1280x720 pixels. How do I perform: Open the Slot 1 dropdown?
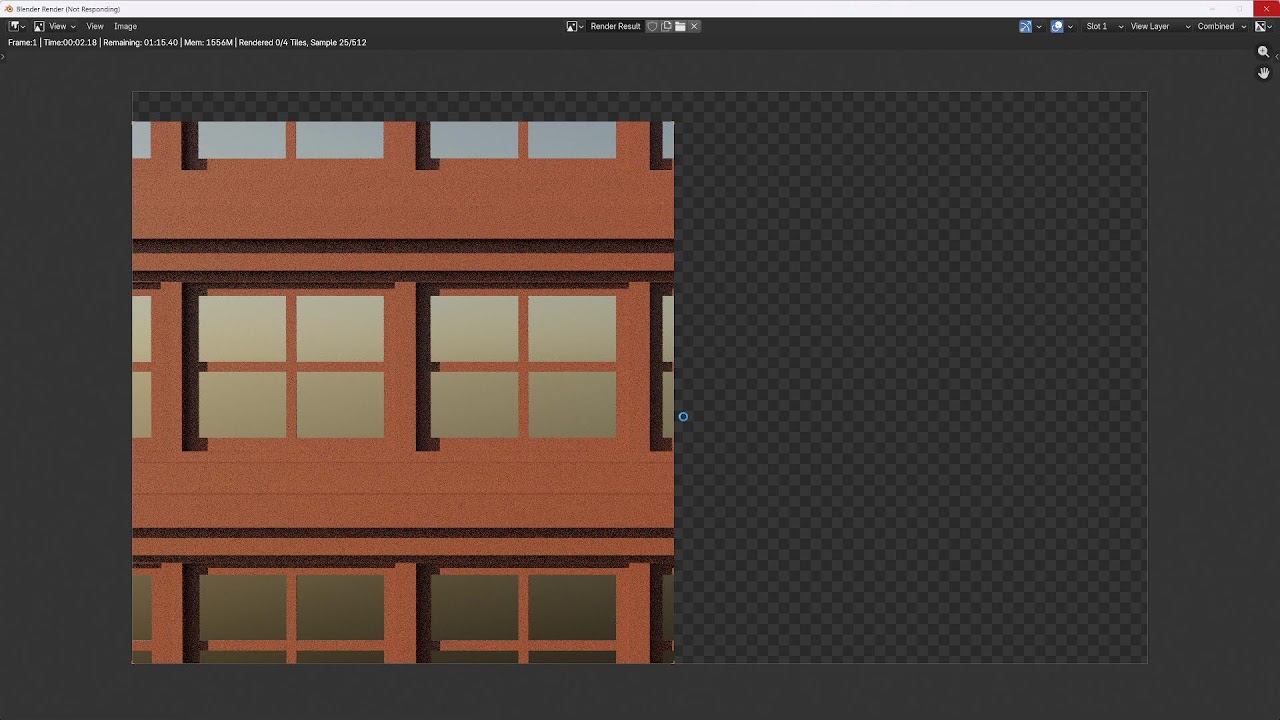coord(1104,26)
